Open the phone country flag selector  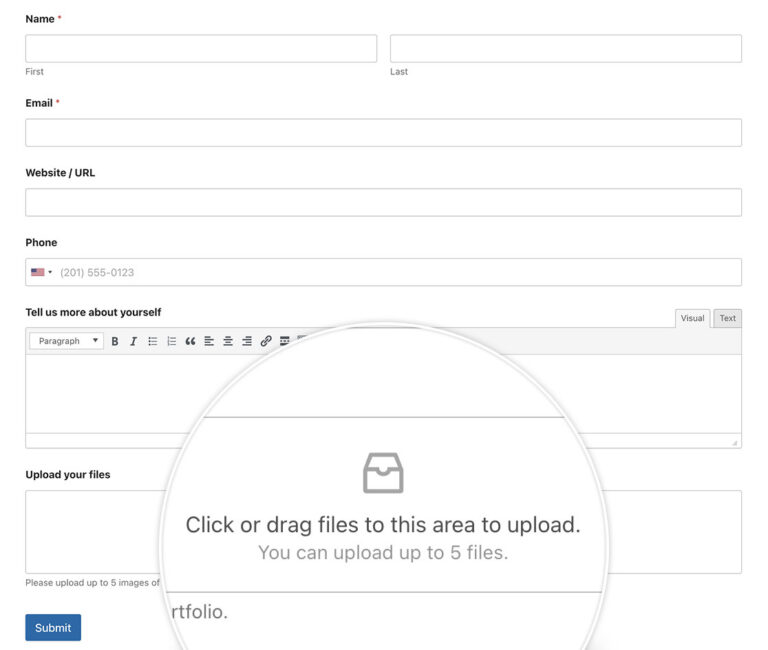41,272
